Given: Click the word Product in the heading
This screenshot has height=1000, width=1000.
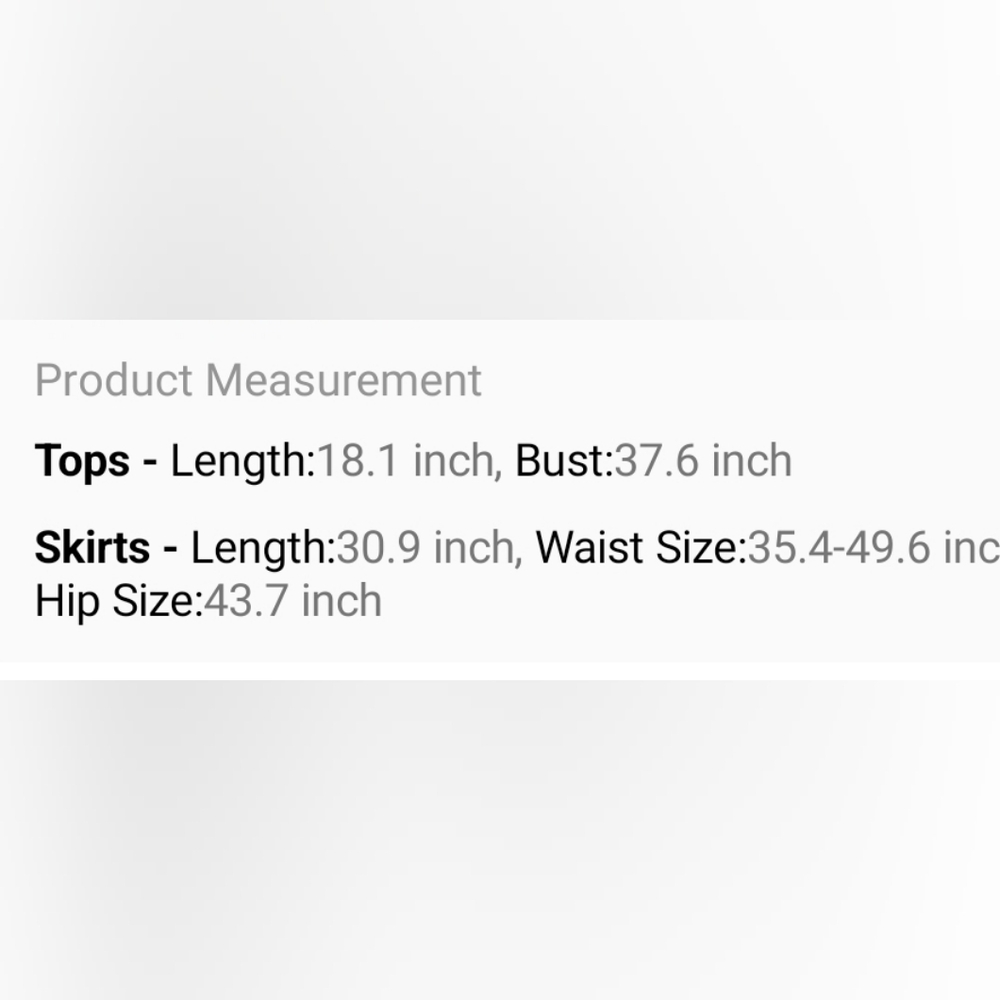Looking at the screenshot, I should pyautogui.click(x=114, y=381).
